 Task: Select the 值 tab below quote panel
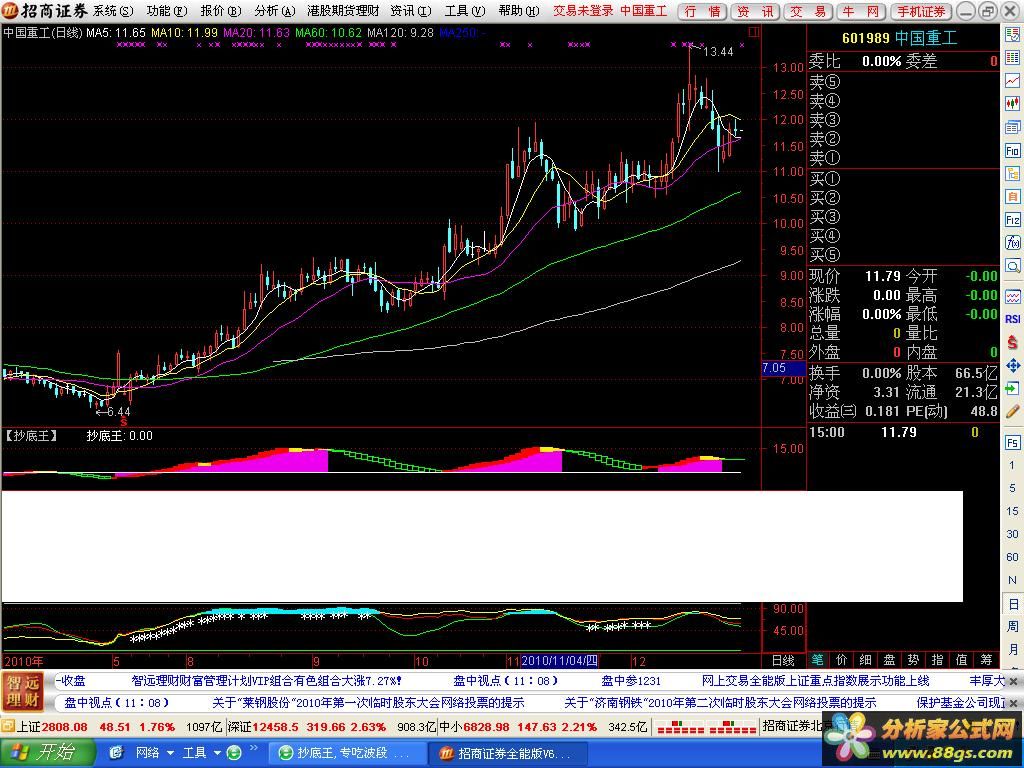[x=961, y=660]
